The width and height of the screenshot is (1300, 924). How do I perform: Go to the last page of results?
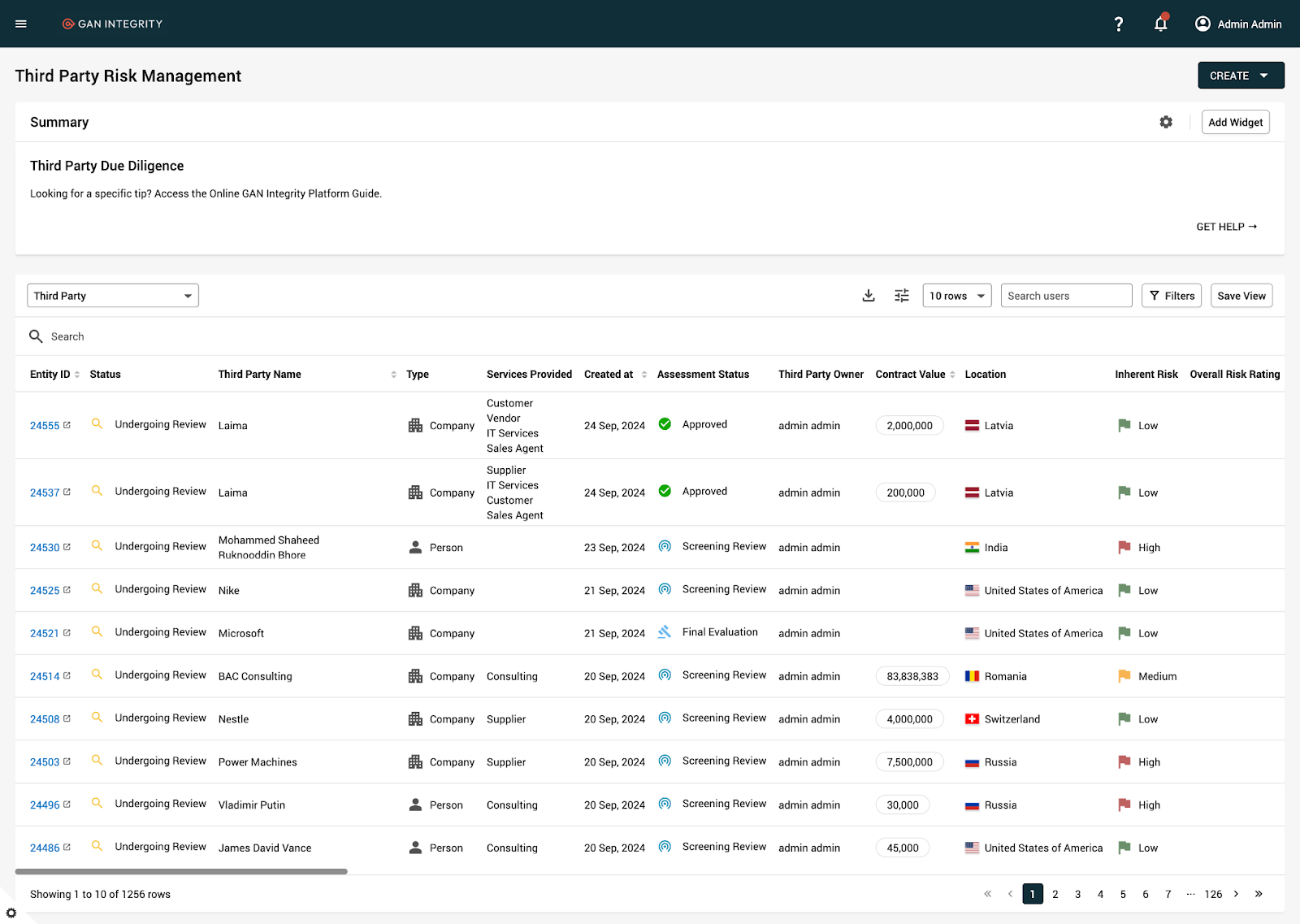(1259, 894)
